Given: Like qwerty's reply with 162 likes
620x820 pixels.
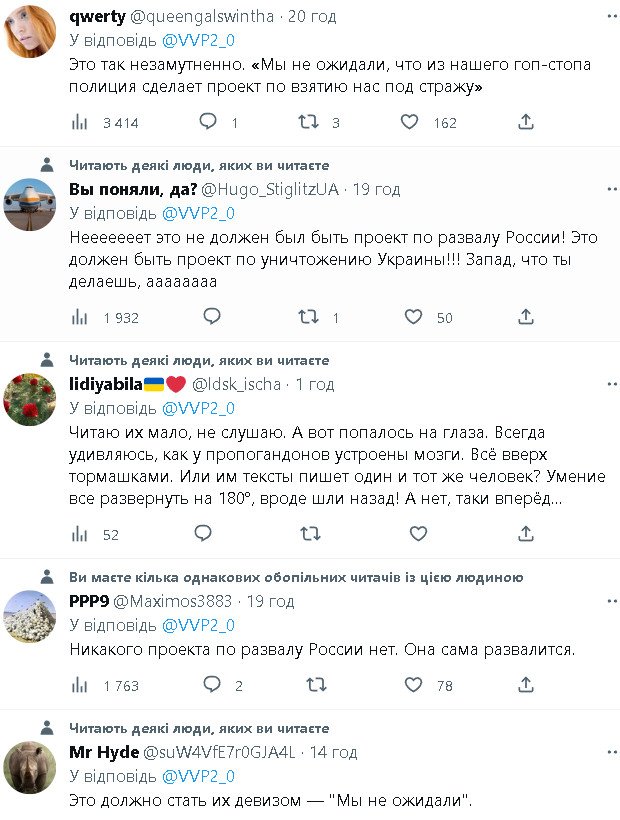Looking at the screenshot, I should [409, 122].
